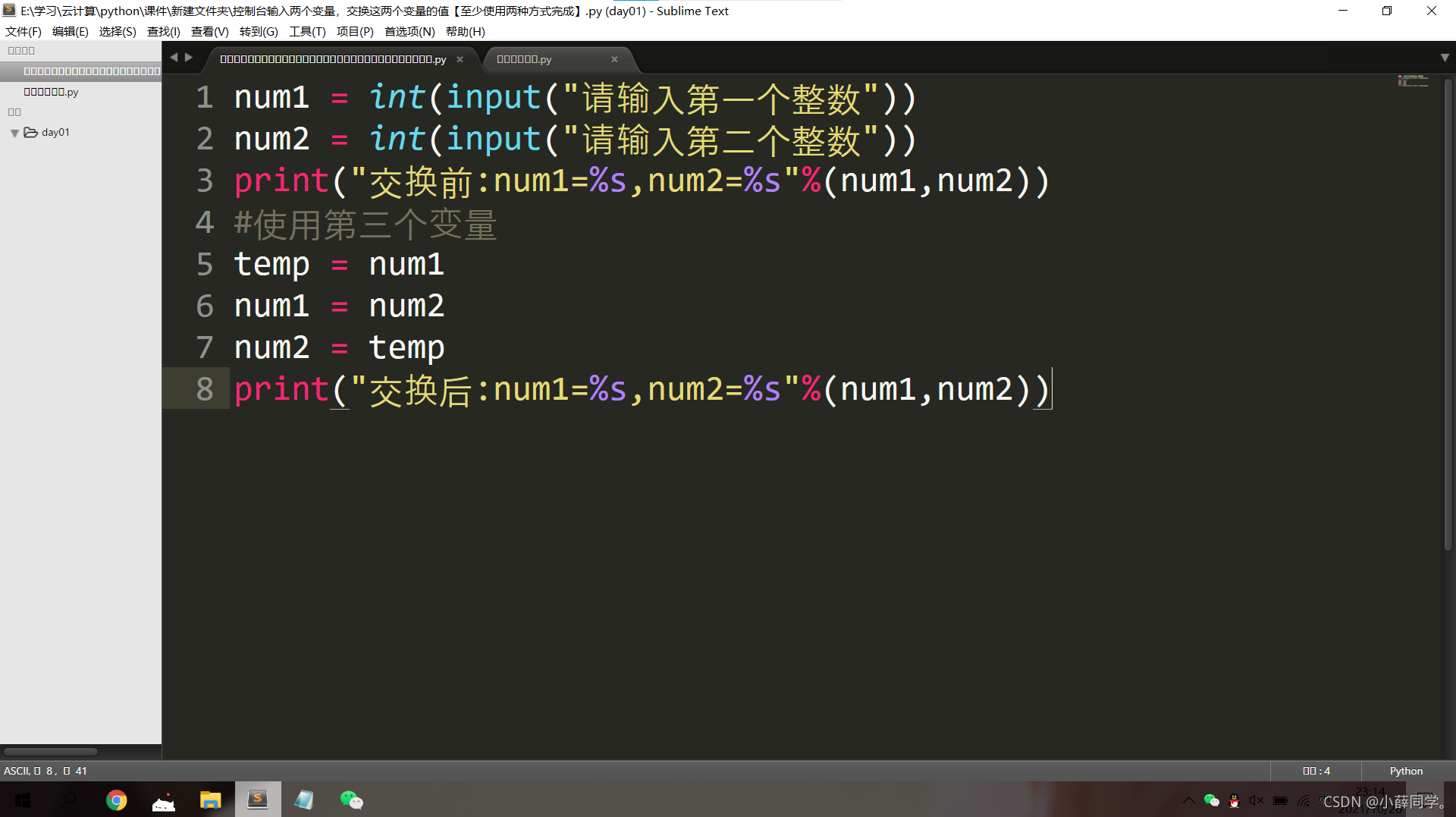Open the 选择(S) menu
1456x817 pixels.
(x=118, y=31)
